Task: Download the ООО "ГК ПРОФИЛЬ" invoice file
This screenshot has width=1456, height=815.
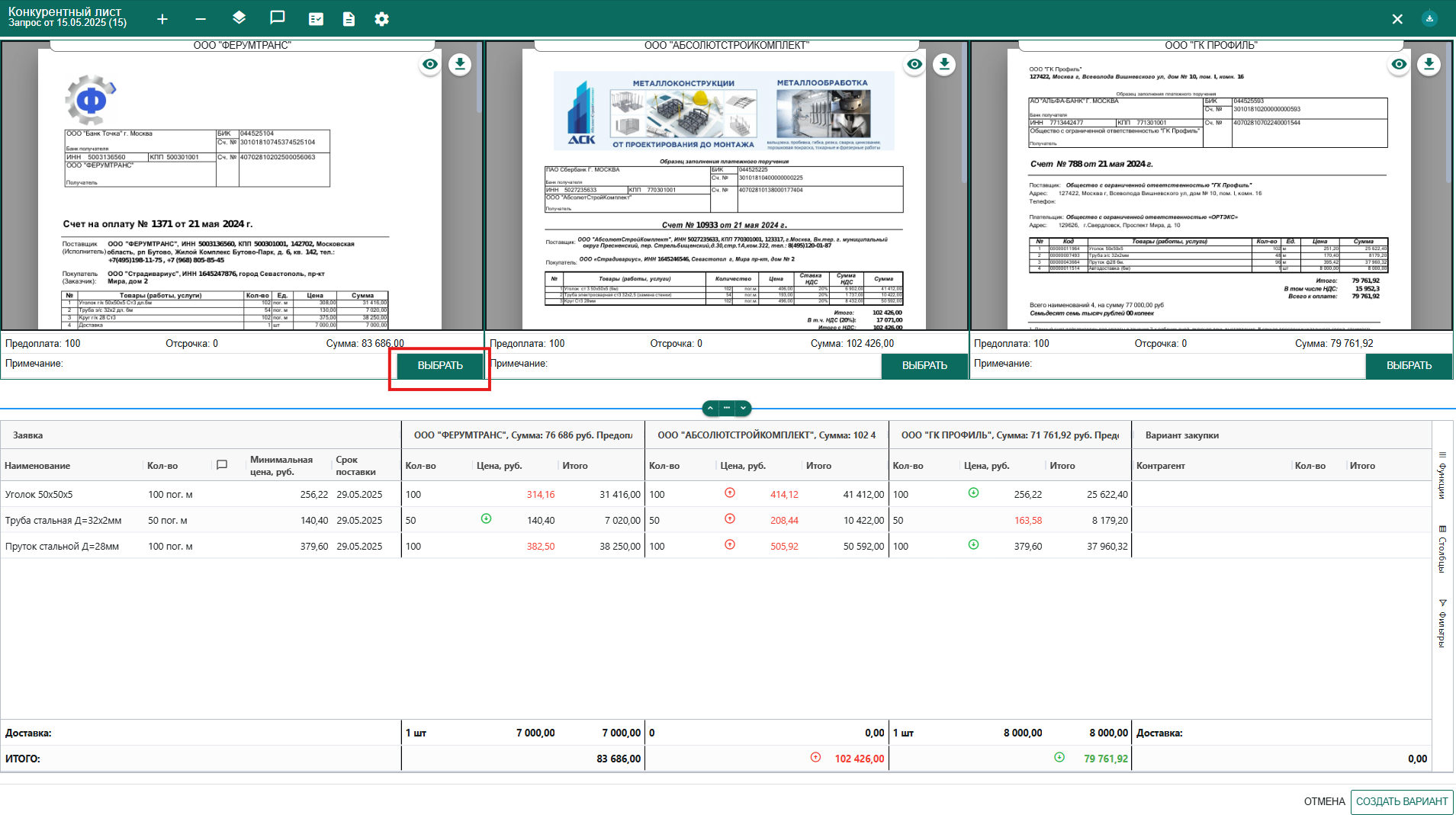Action: click(x=1429, y=64)
